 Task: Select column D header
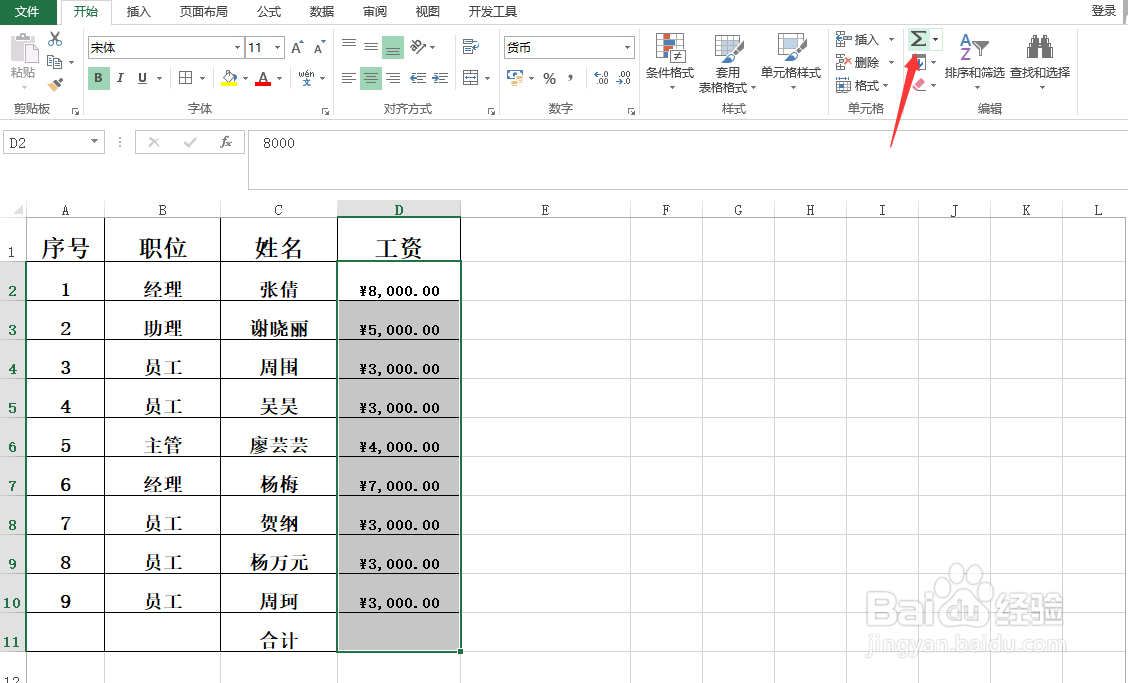pyautogui.click(x=399, y=209)
